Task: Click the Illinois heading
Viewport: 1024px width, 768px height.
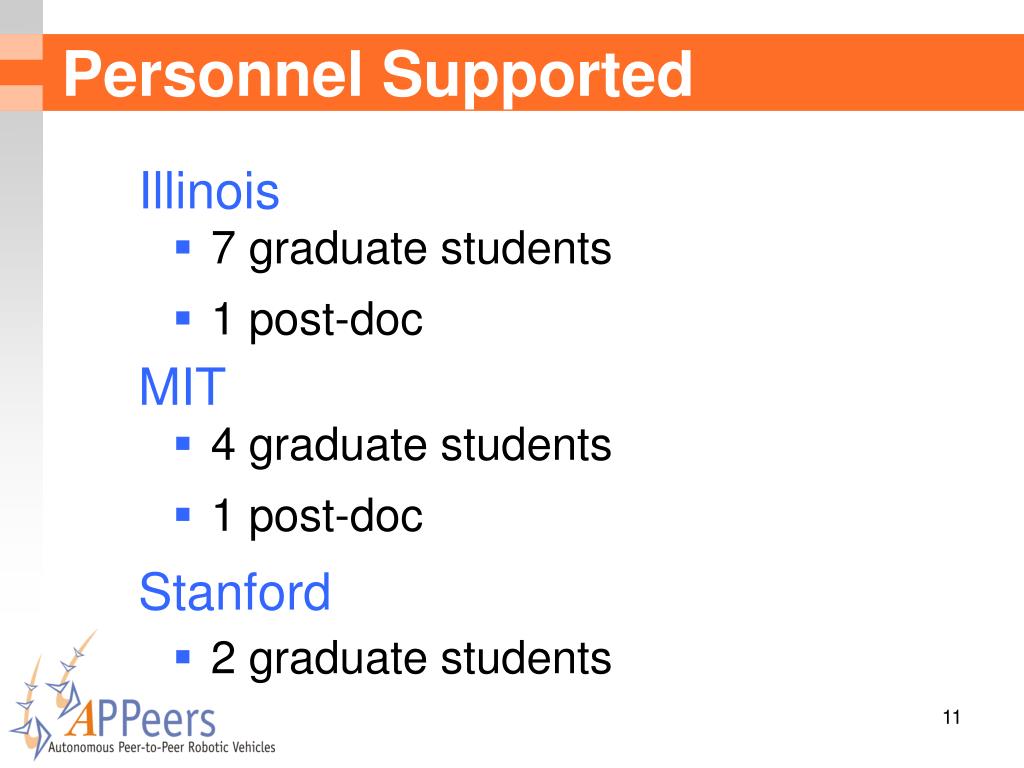Action: click(210, 190)
